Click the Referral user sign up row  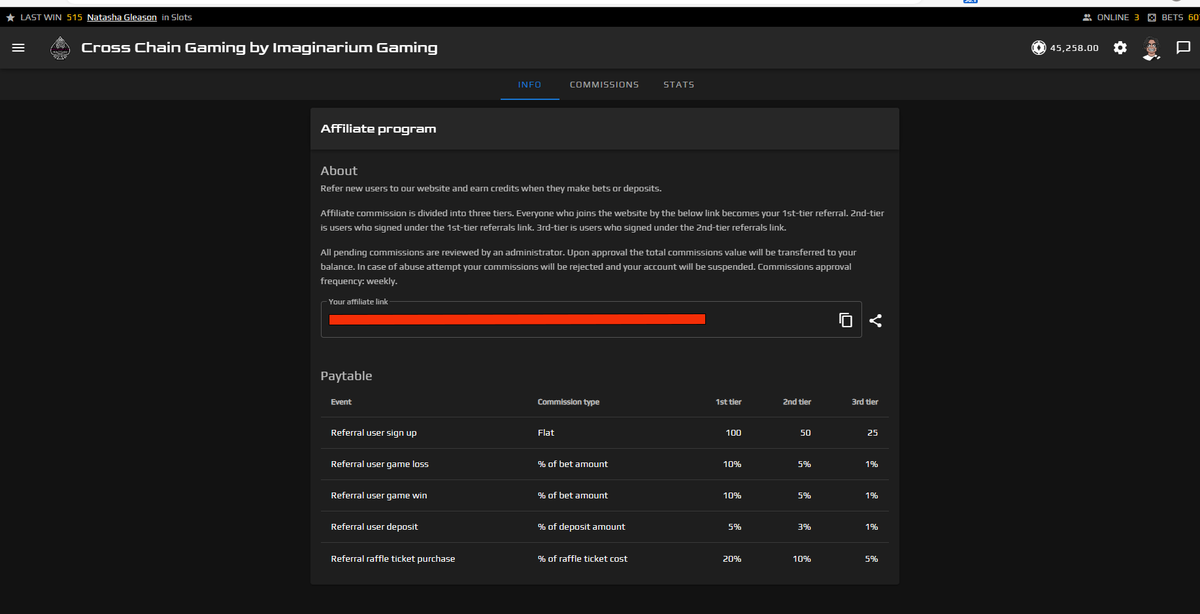click(604, 433)
